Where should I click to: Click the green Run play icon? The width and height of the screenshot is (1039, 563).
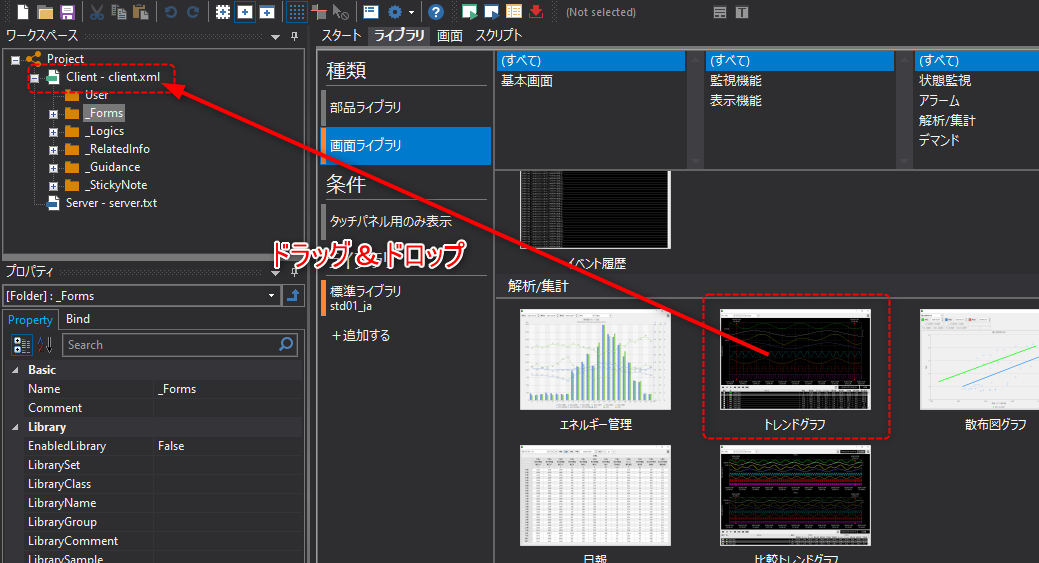tap(469, 12)
